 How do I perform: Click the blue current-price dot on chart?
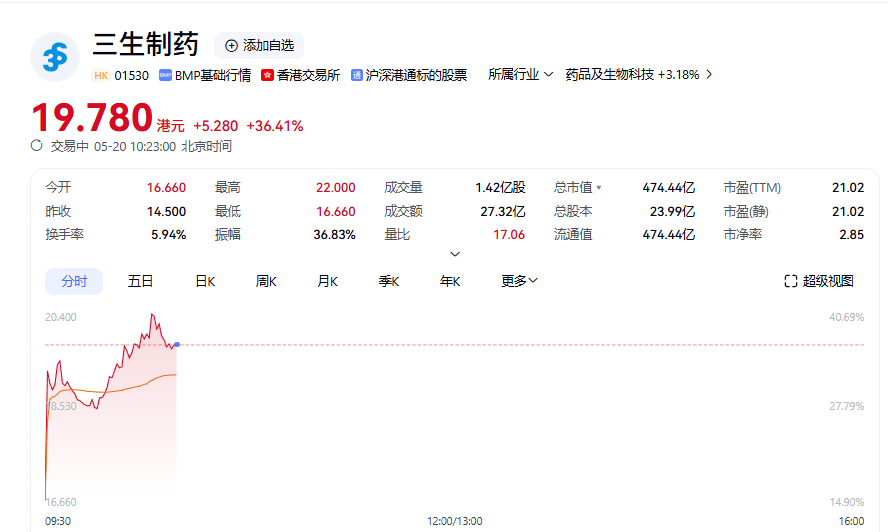[x=177, y=344]
